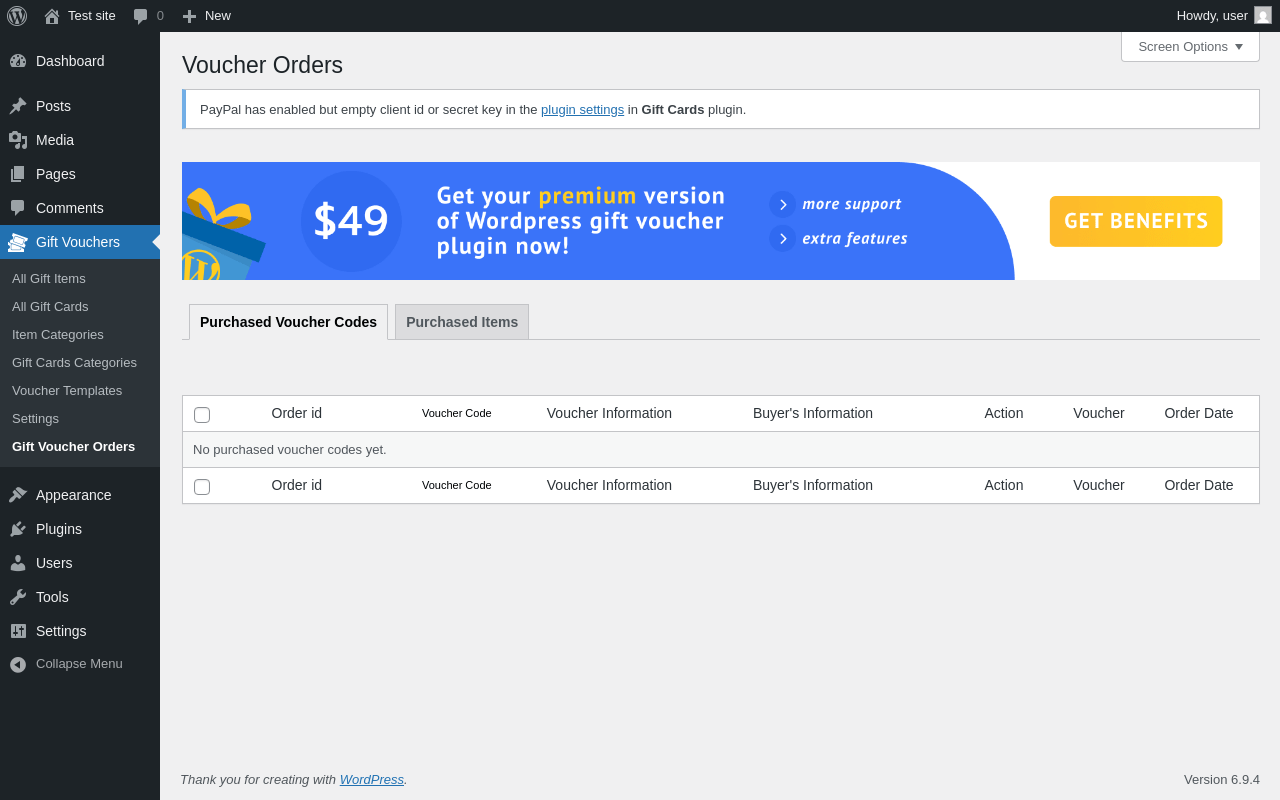Expand the Screen Options panel
This screenshot has height=800, width=1280.
point(1190,46)
